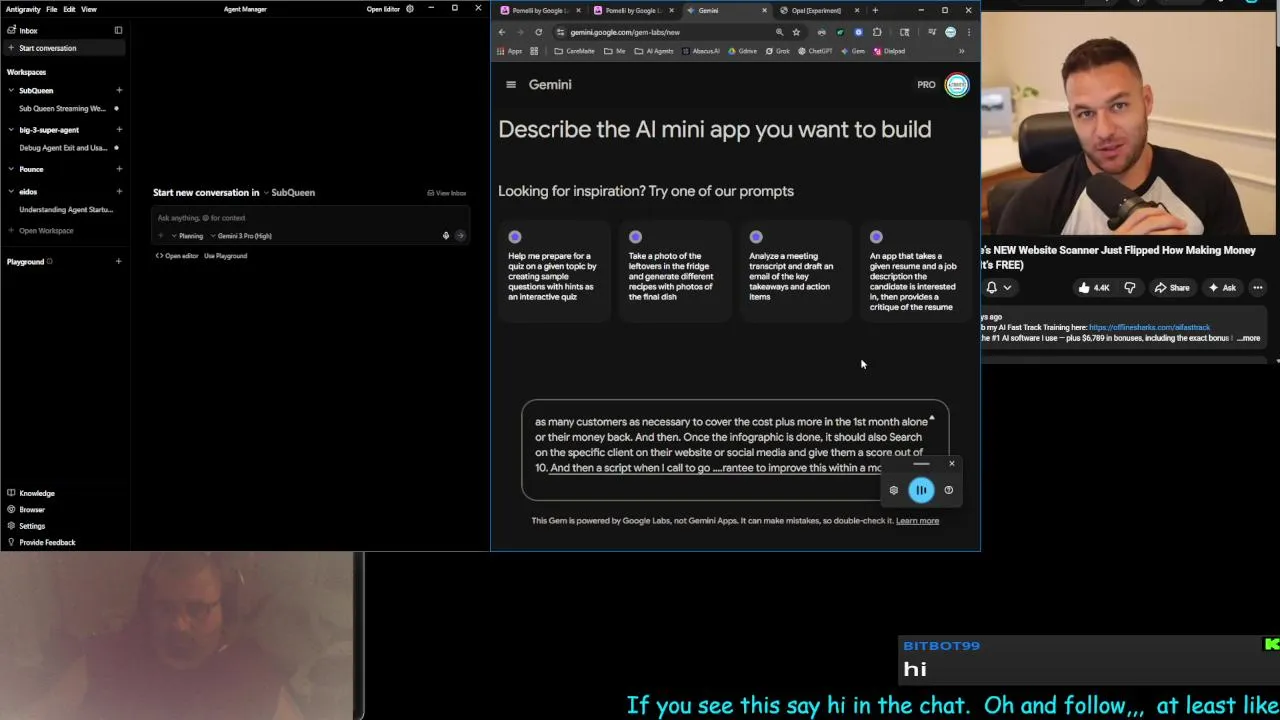Select the fridge leftovers recipe prompt card
This screenshot has width=1280, height=720.
(x=674, y=271)
